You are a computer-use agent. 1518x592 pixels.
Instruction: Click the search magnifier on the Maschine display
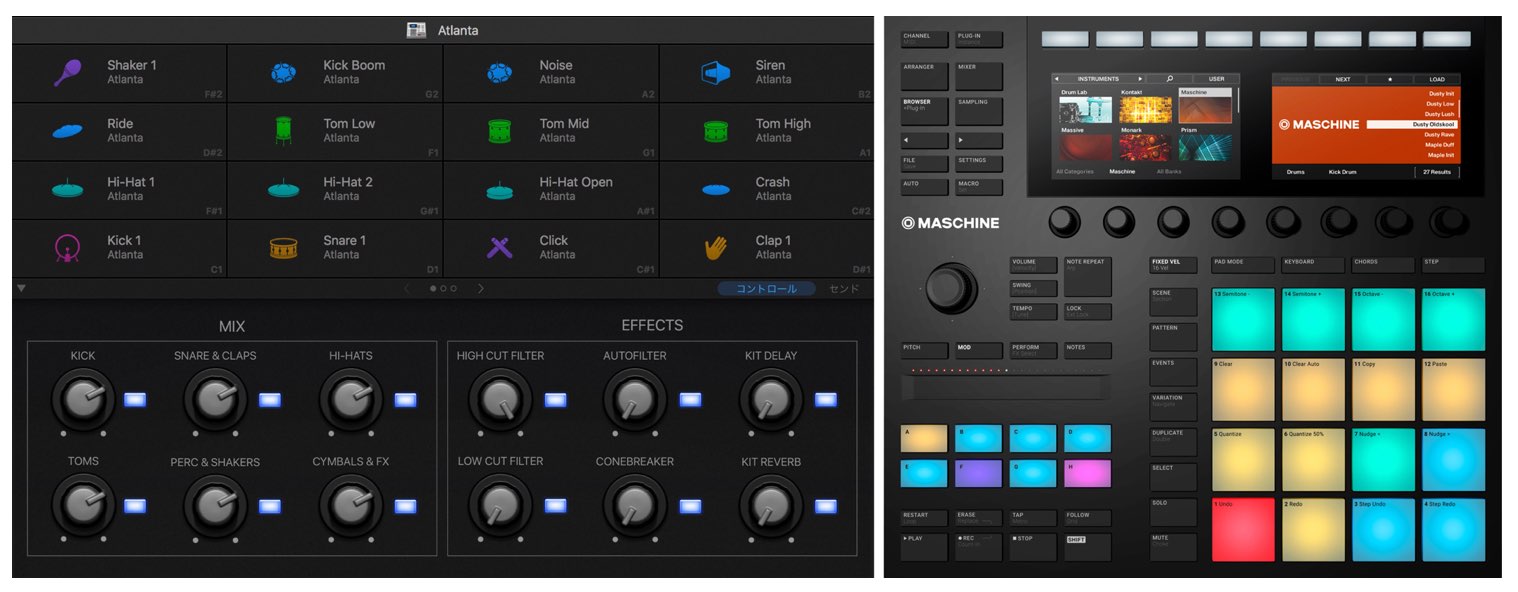[1170, 79]
